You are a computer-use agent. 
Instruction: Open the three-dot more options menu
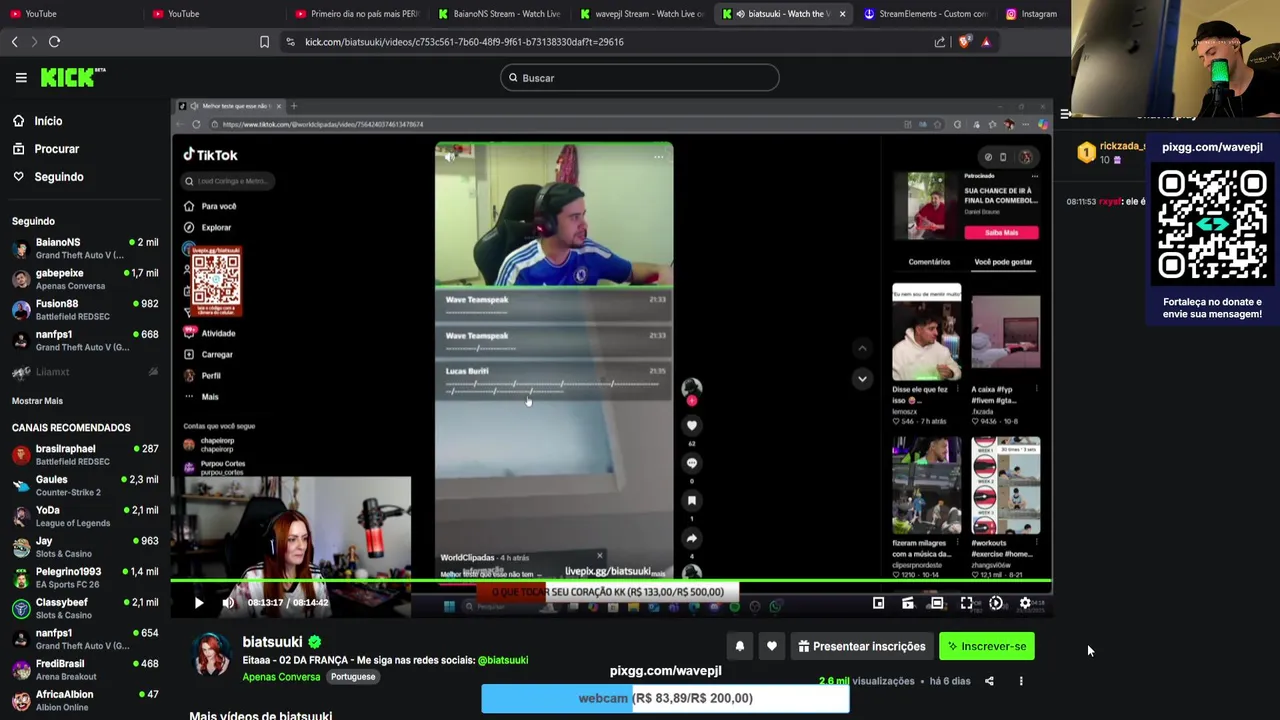[x=1021, y=681]
